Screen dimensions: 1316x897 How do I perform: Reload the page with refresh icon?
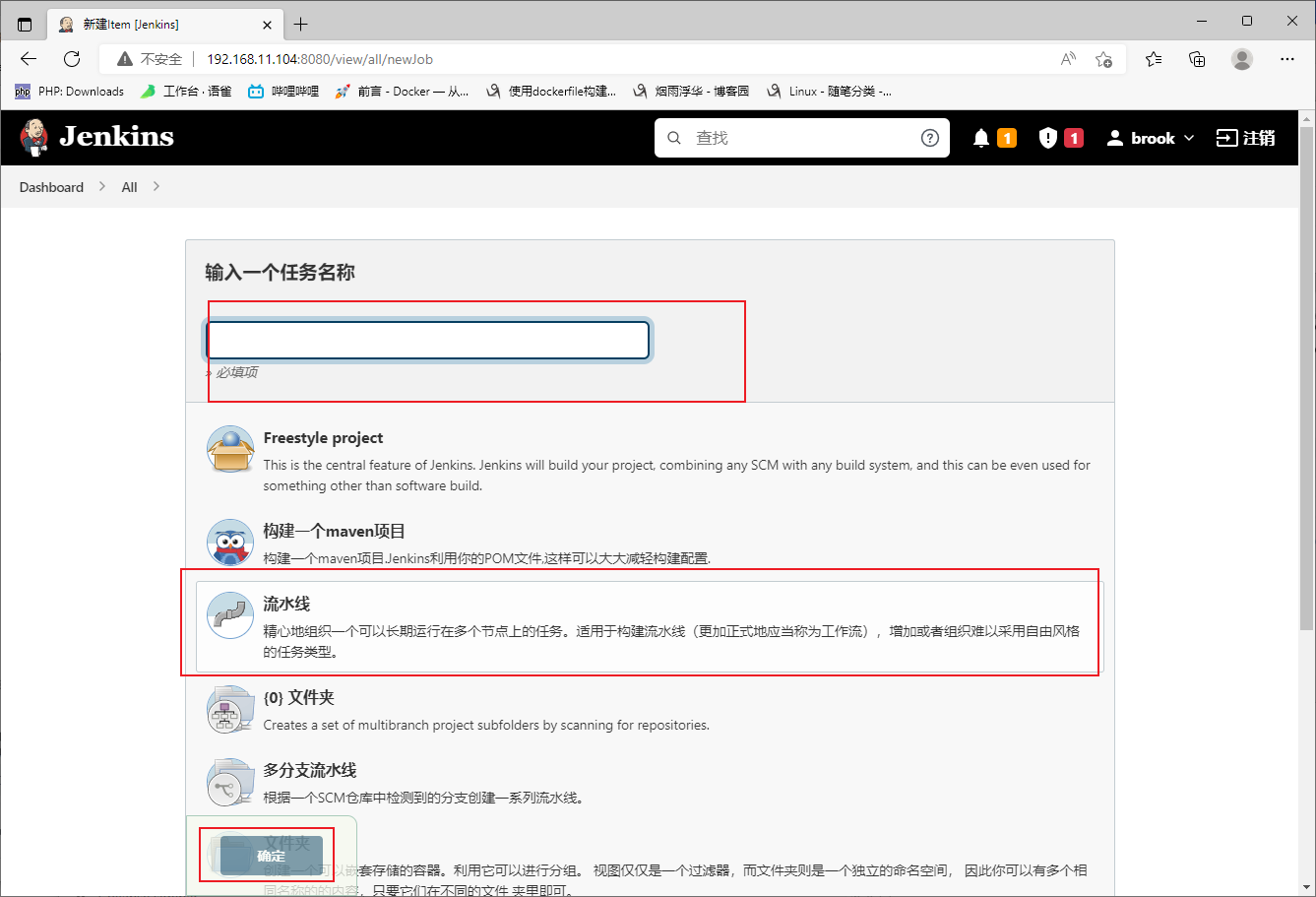[72, 59]
